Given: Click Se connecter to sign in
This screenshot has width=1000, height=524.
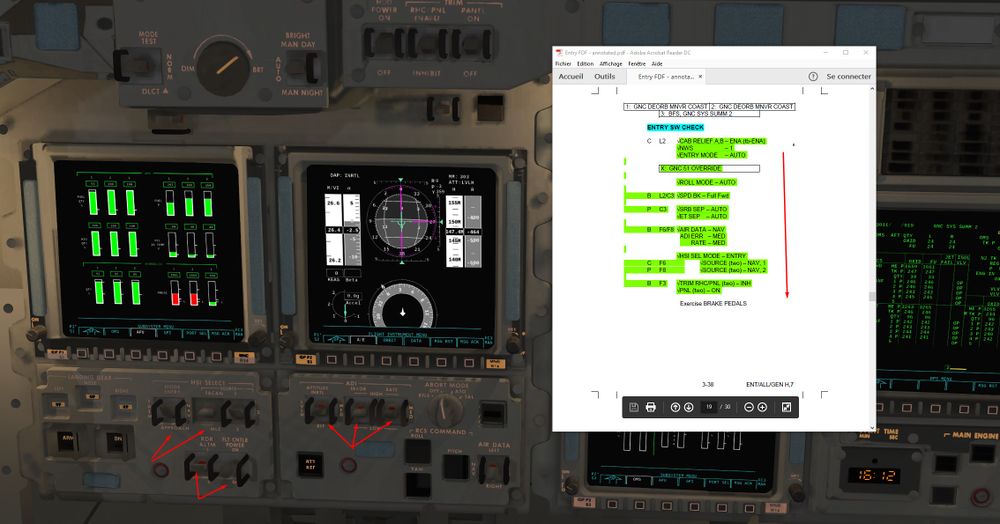Looking at the screenshot, I should coord(848,76).
